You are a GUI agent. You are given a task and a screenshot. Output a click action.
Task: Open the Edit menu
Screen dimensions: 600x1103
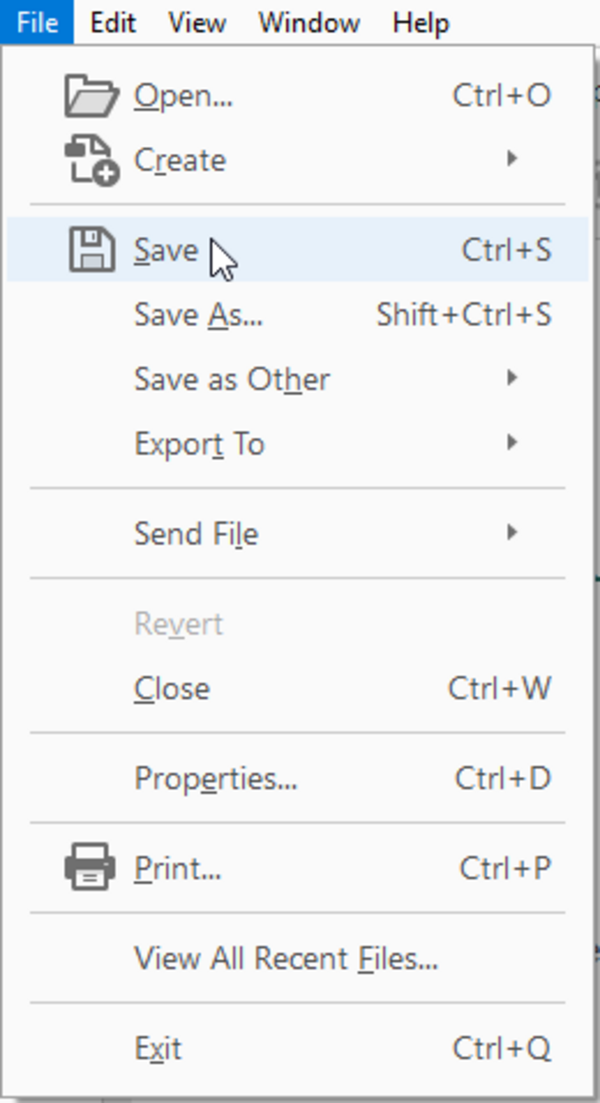tap(113, 23)
